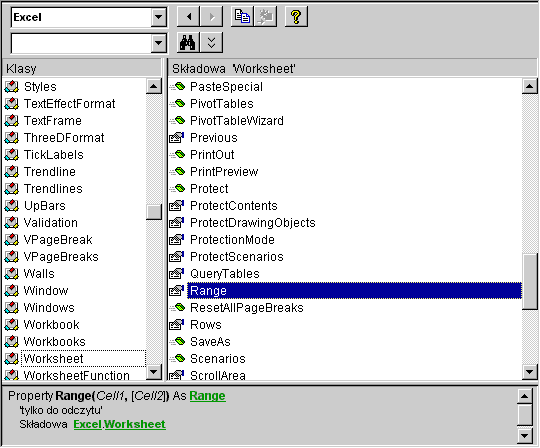Select the PivotTables method
The image size is (540, 448).
pyautogui.click(x=221, y=104)
